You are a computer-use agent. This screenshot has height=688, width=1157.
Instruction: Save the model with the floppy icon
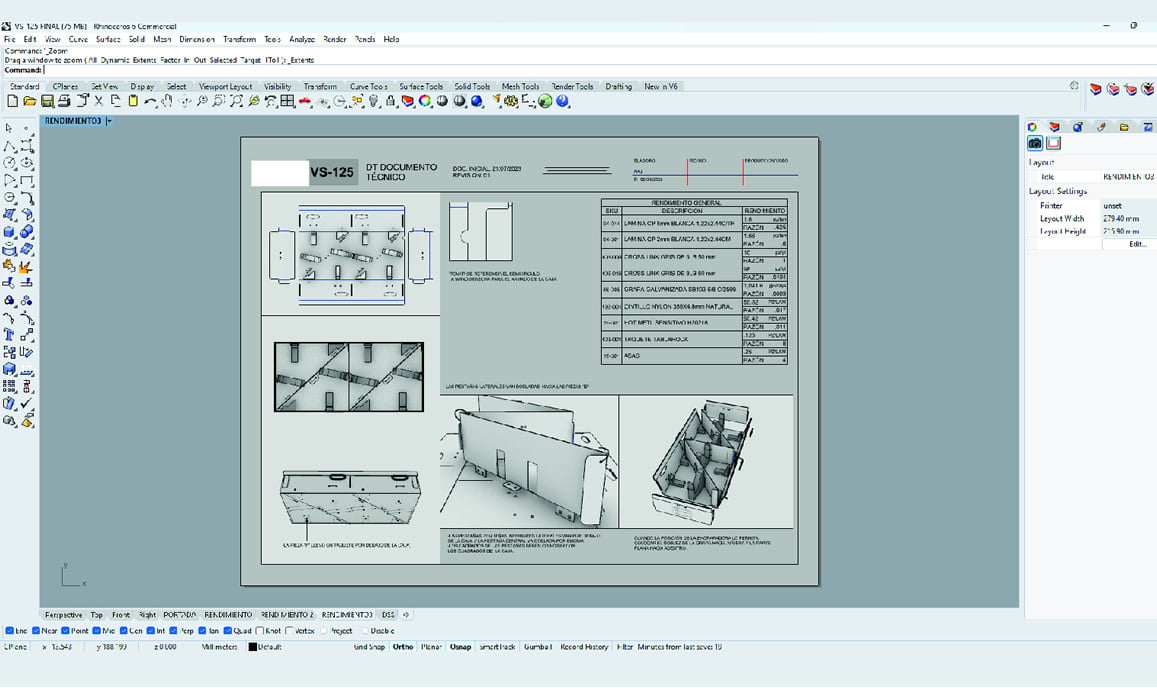(47, 101)
